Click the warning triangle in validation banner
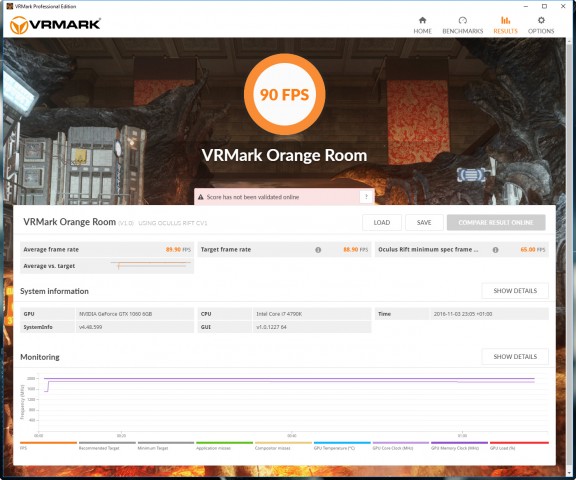This screenshot has width=576, height=480. pyautogui.click(x=201, y=197)
